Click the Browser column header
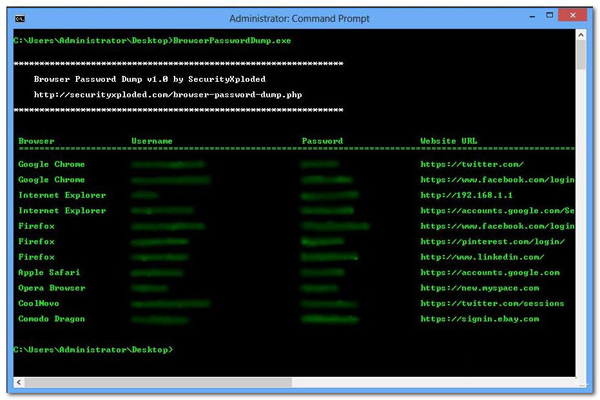600x400 pixels. pos(36,141)
